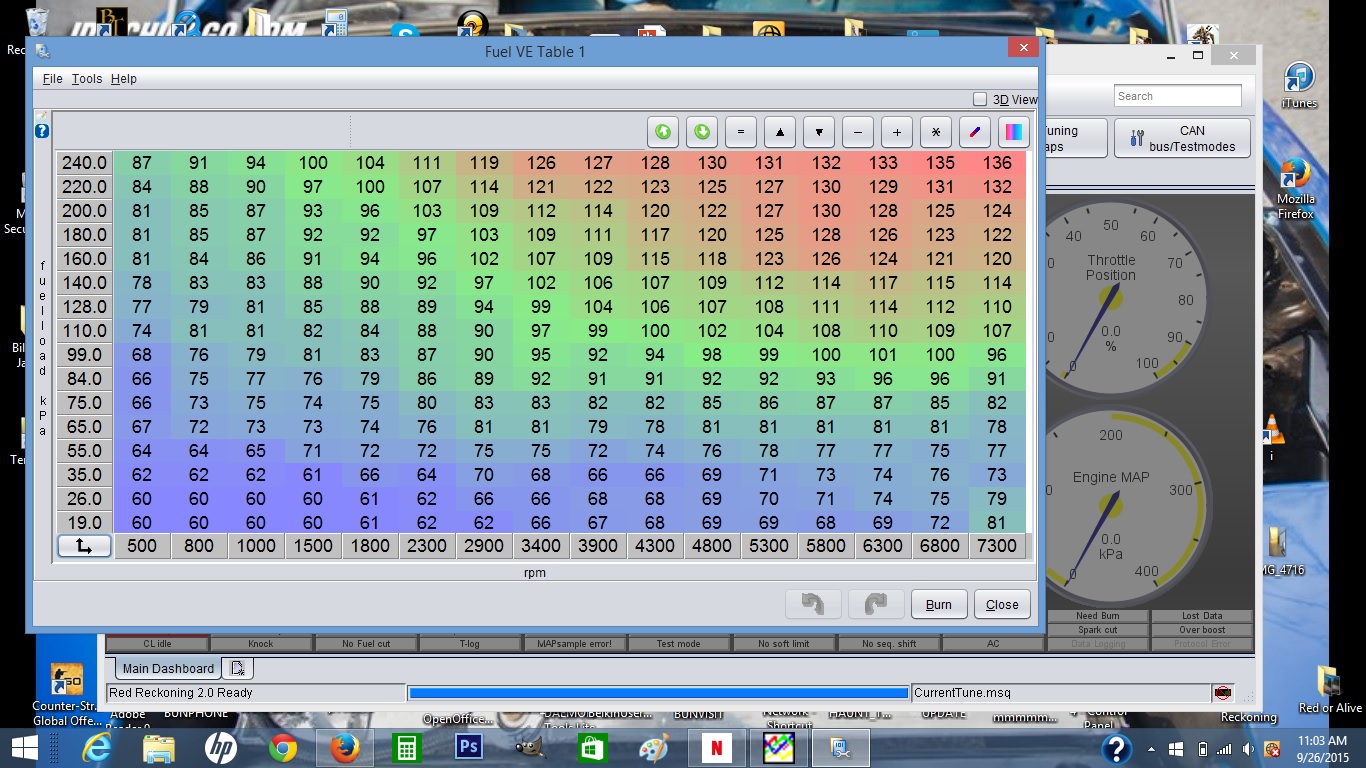This screenshot has width=1366, height=768.
Task: Switch to the Main Dashboard tab
Action: [x=168, y=668]
